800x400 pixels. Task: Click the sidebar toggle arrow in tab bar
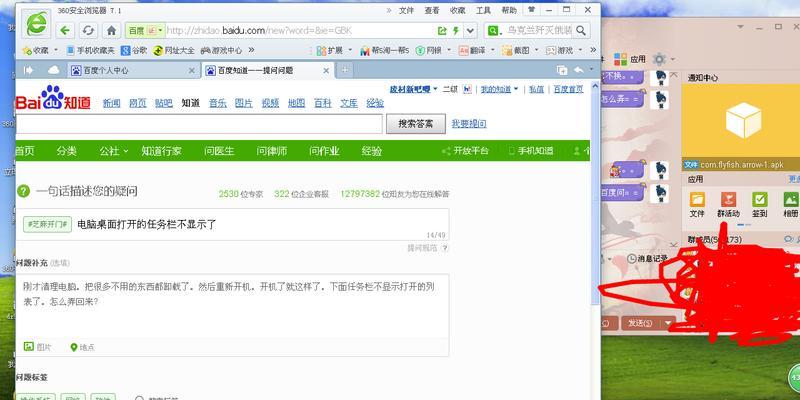29,70
